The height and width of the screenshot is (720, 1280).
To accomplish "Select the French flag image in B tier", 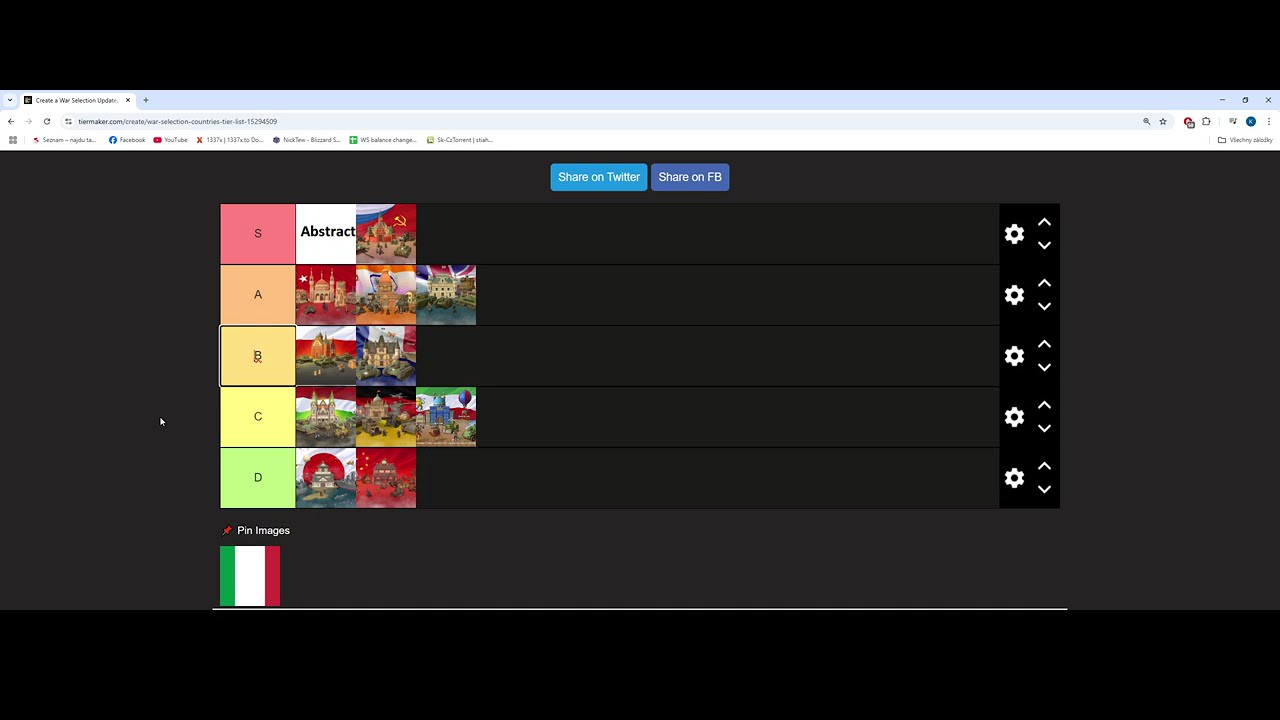I will (x=386, y=356).
